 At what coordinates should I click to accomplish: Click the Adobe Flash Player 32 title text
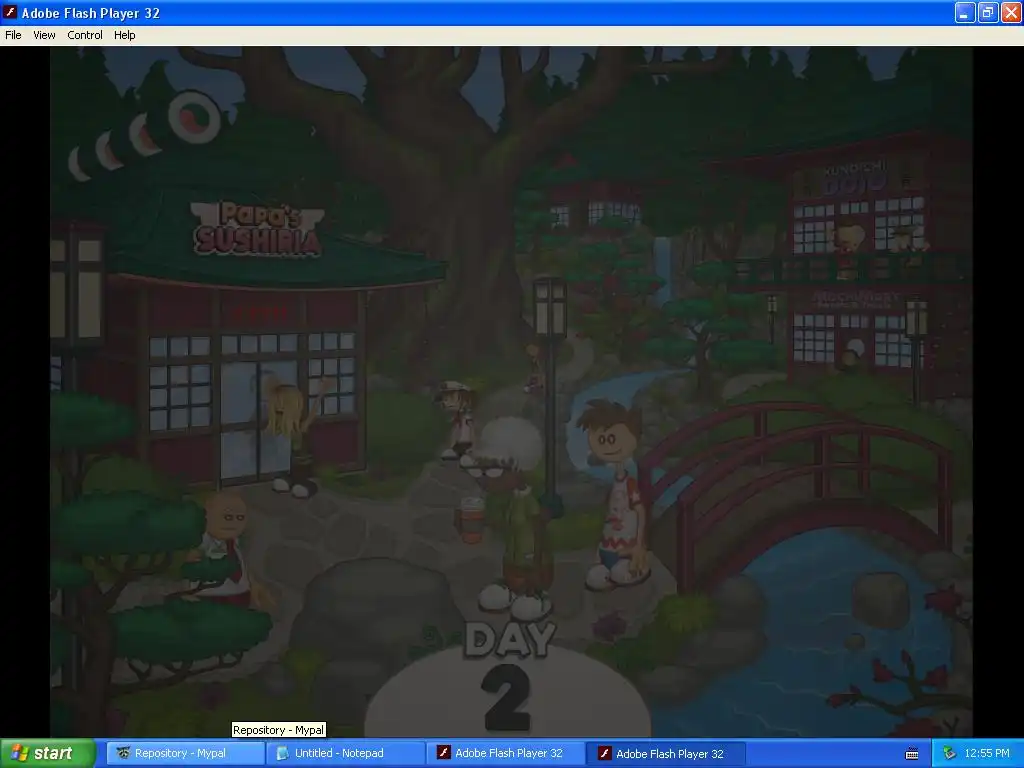tap(91, 13)
